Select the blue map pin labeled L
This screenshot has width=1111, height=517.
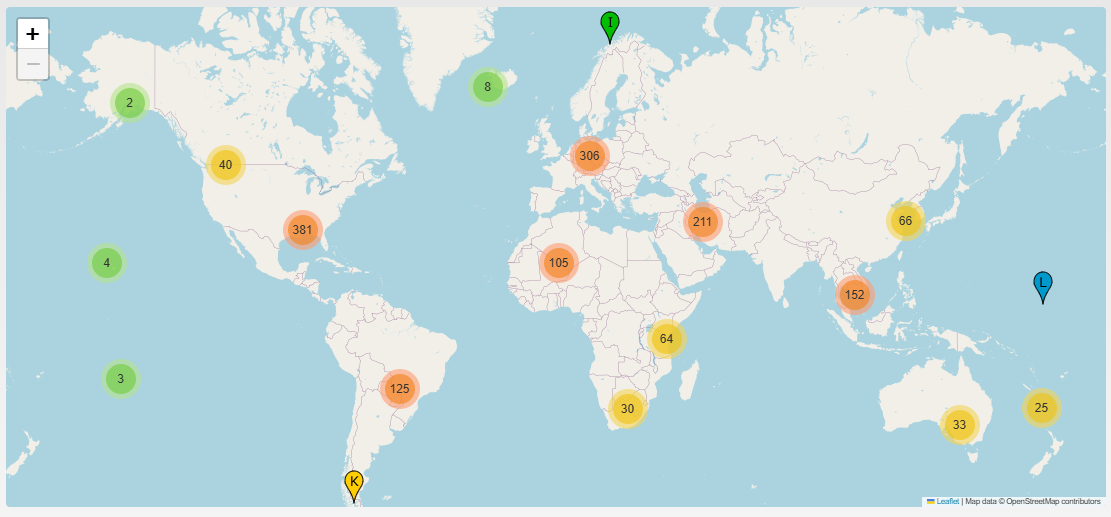(x=1043, y=286)
